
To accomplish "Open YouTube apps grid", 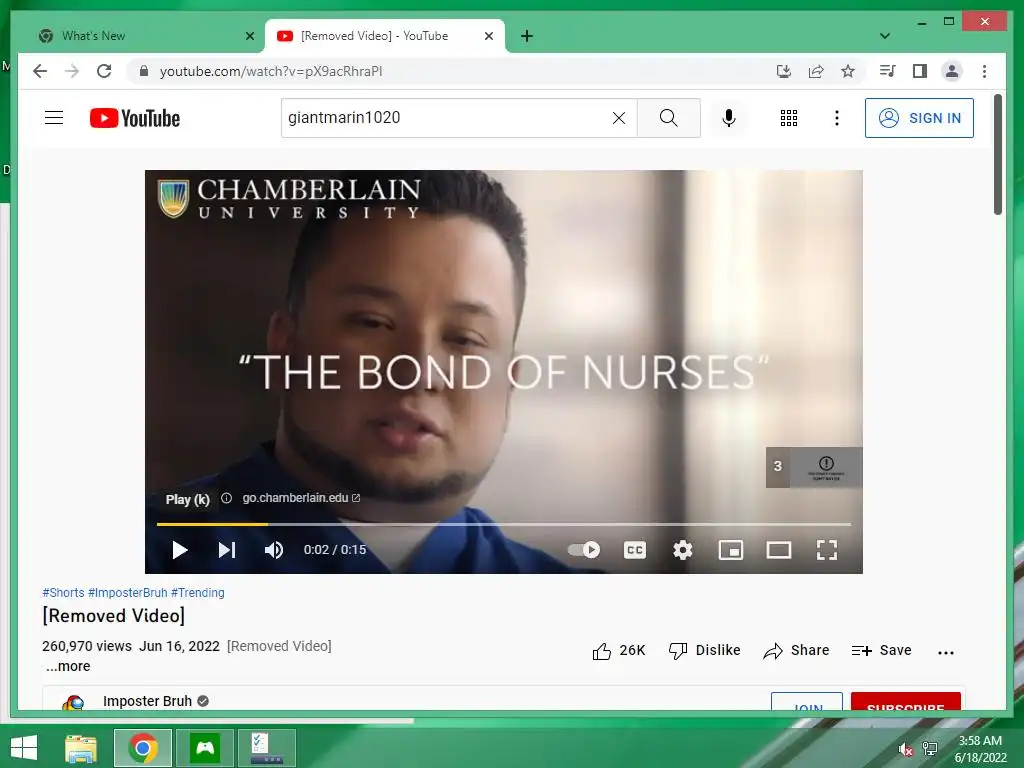I will coord(788,118).
